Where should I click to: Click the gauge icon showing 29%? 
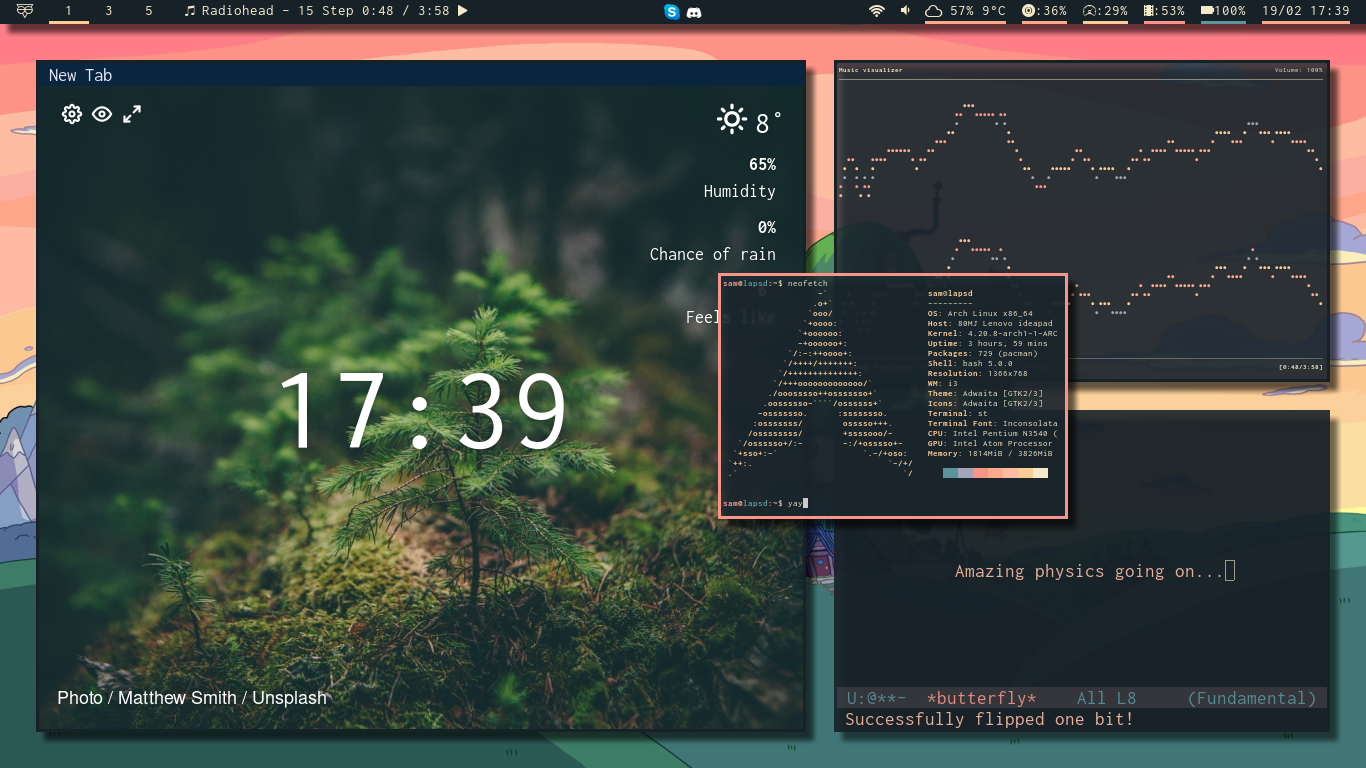pos(1090,12)
